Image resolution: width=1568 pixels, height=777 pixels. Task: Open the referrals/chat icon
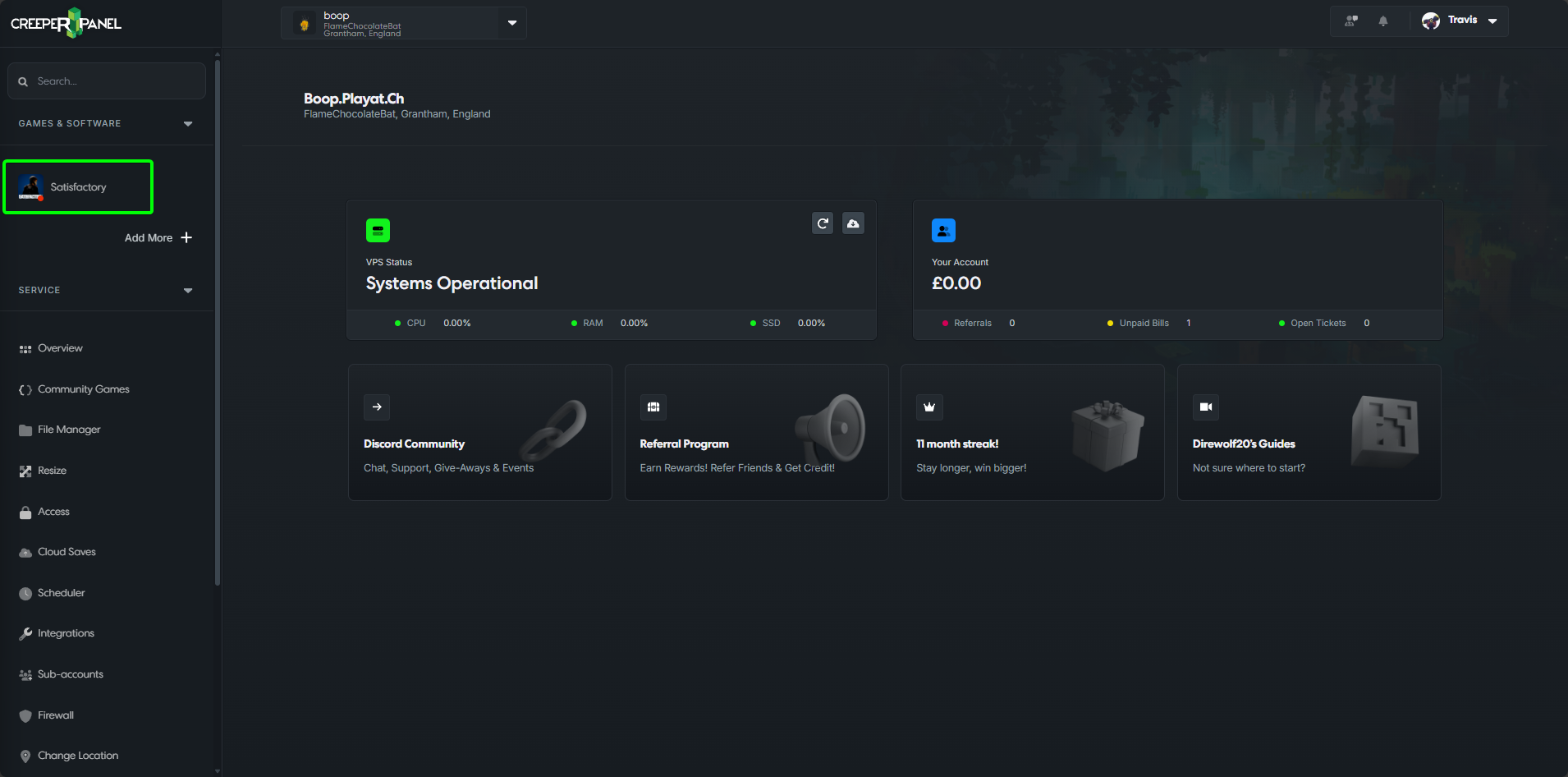tap(1350, 21)
